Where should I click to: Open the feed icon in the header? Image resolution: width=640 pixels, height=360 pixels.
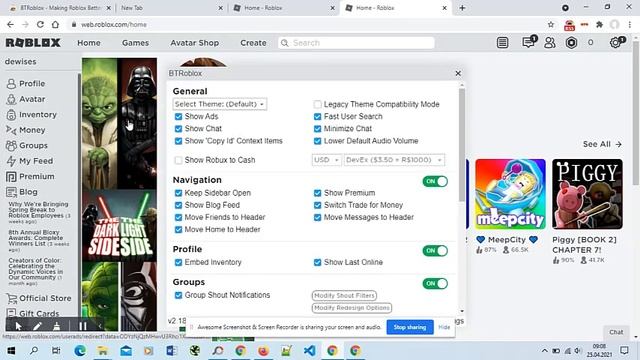point(502,42)
